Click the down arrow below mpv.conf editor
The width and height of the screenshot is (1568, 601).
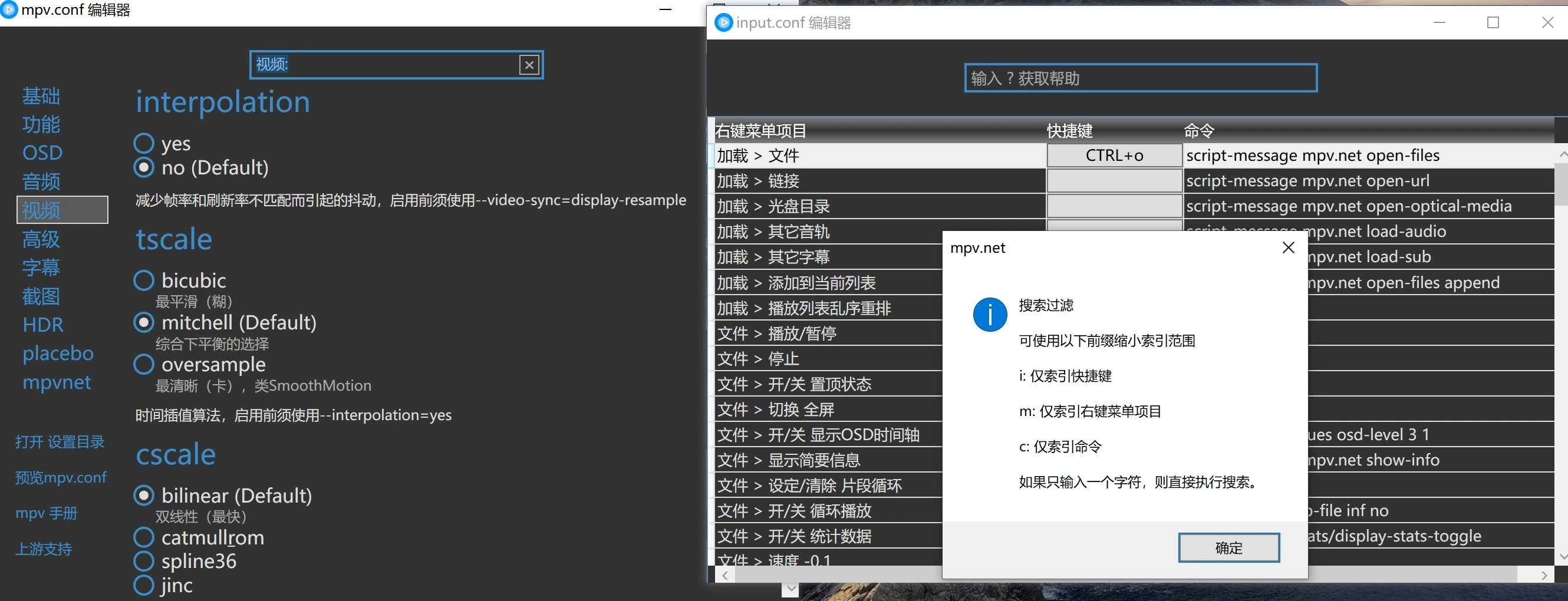[x=790, y=589]
